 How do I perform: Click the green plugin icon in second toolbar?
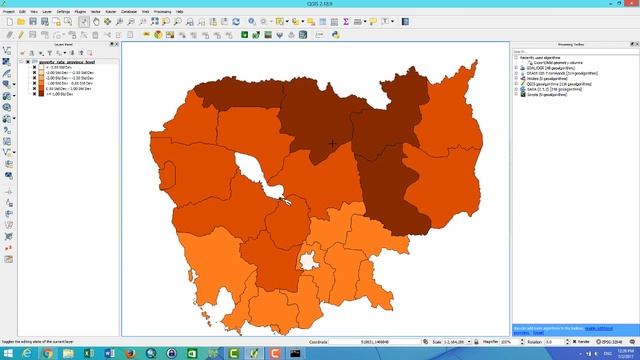click(244, 35)
